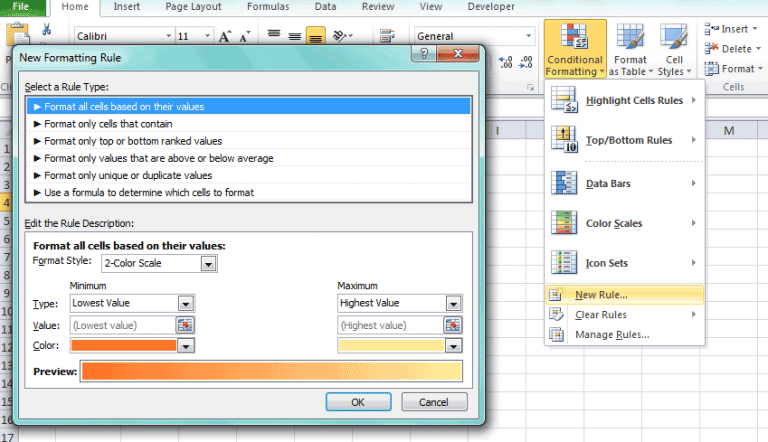Open the Minimum Type dropdown
This screenshot has width=768, height=442.
coord(185,303)
